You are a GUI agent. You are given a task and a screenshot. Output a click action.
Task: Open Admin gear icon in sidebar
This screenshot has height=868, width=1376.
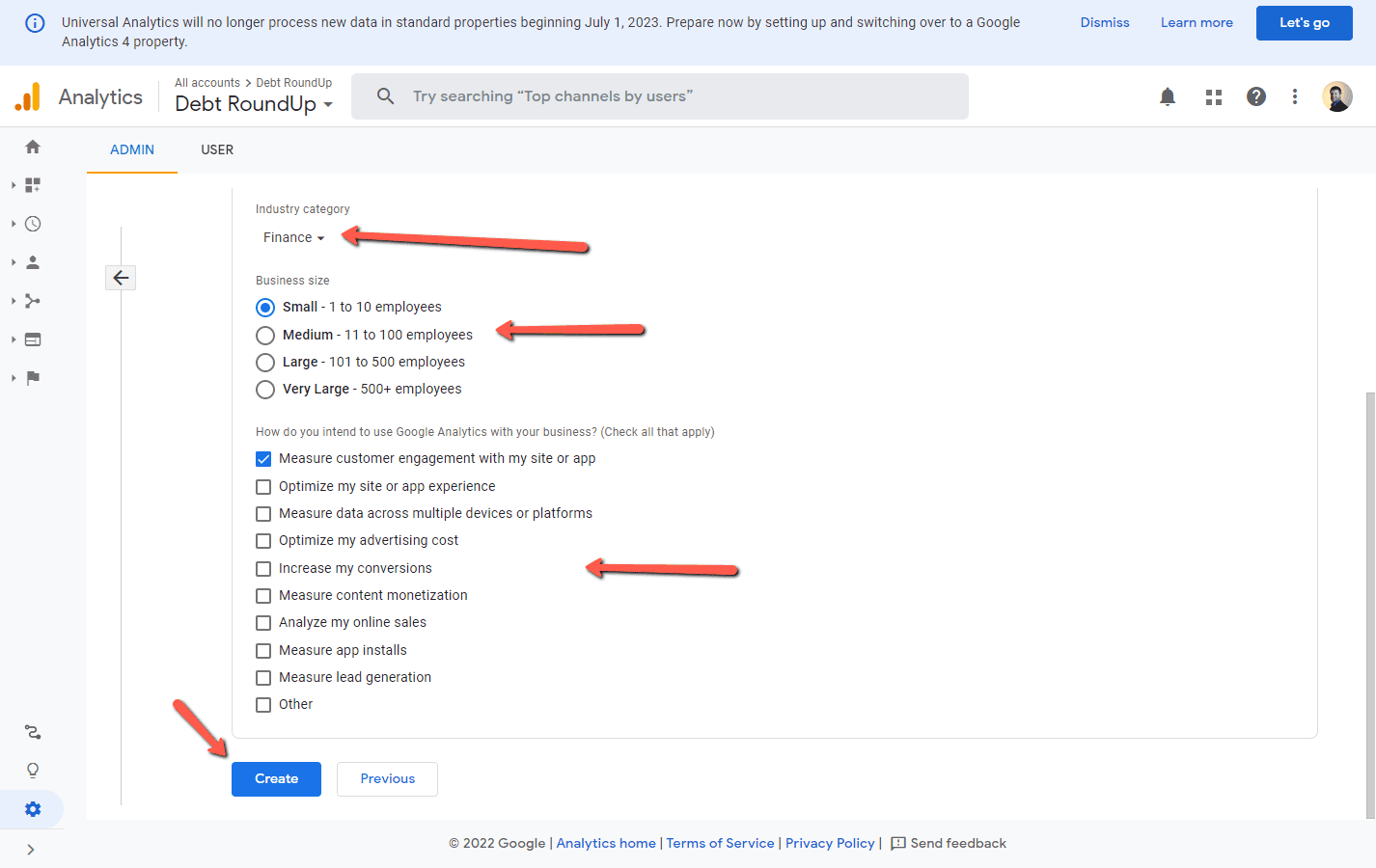[33, 809]
